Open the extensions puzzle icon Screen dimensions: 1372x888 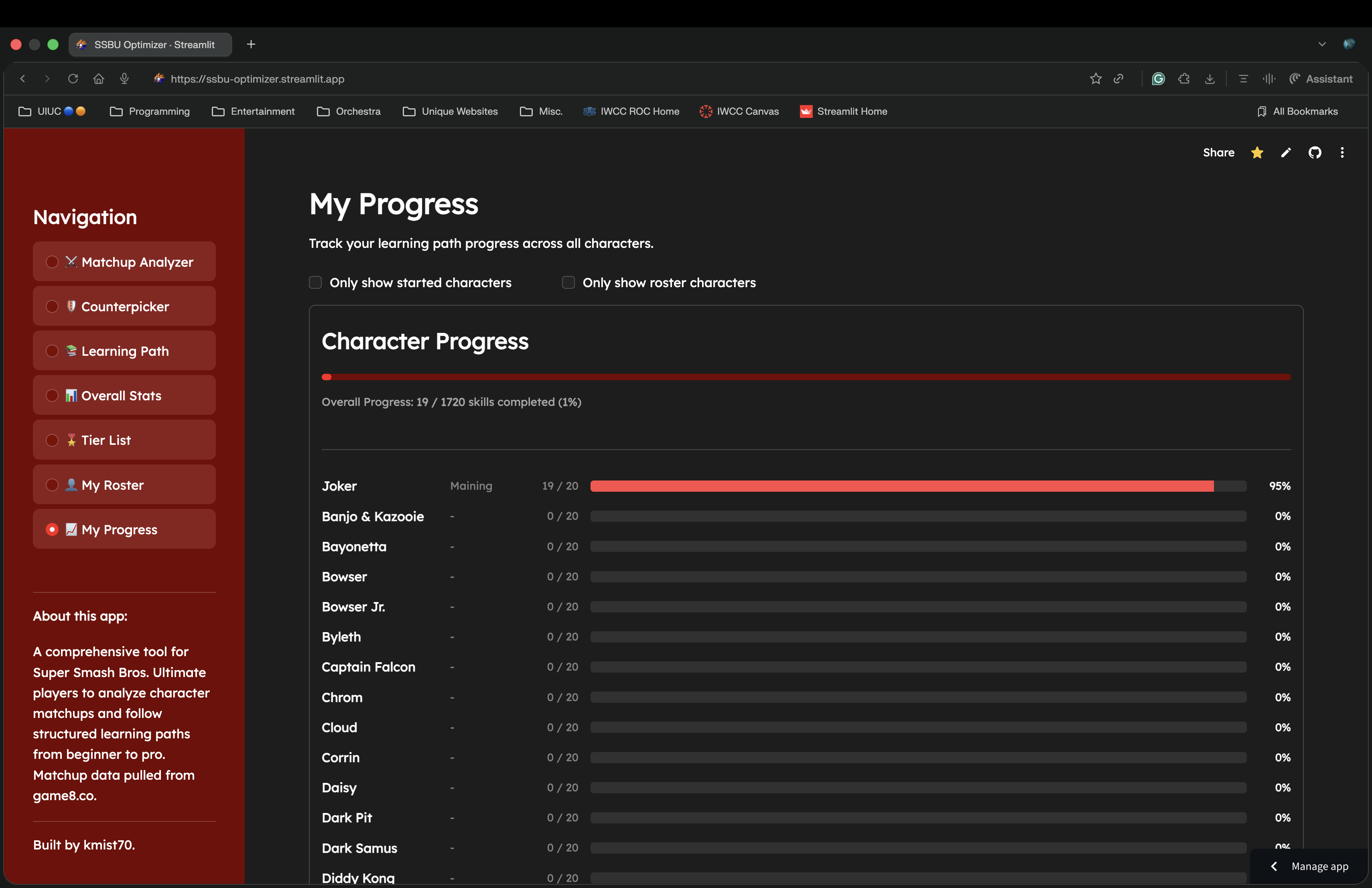[x=1184, y=79]
